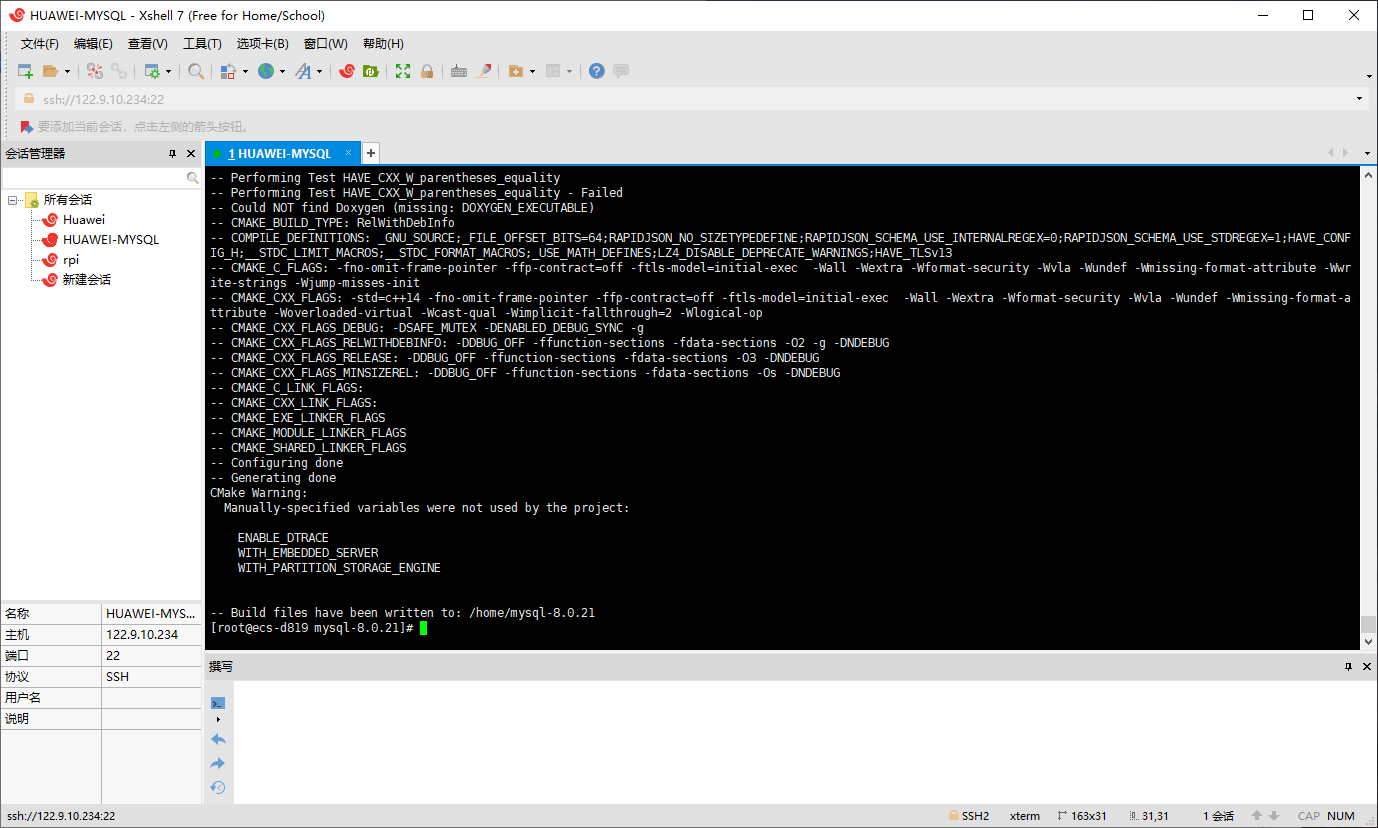Close the 会话管理器 panel
The image size is (1378, 828).
[191, 154]
